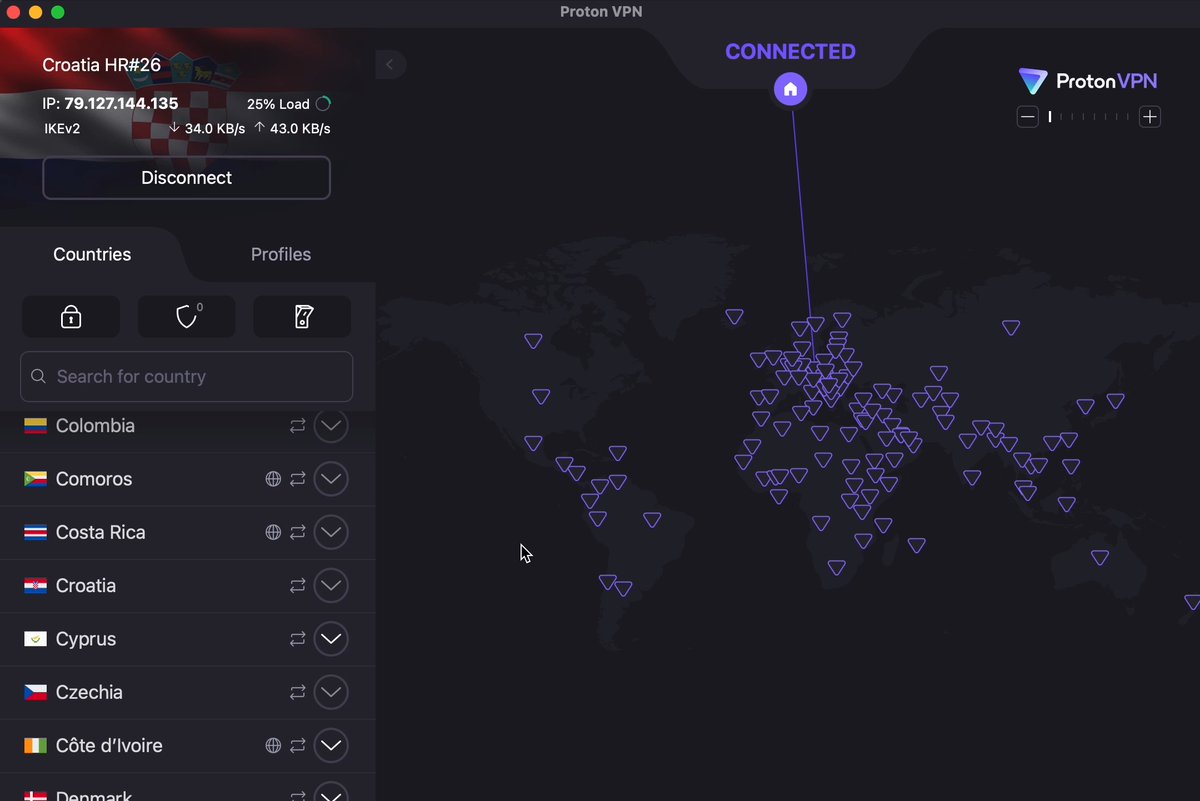Click Costa Rica P2P arrows icon

[298, 532]
